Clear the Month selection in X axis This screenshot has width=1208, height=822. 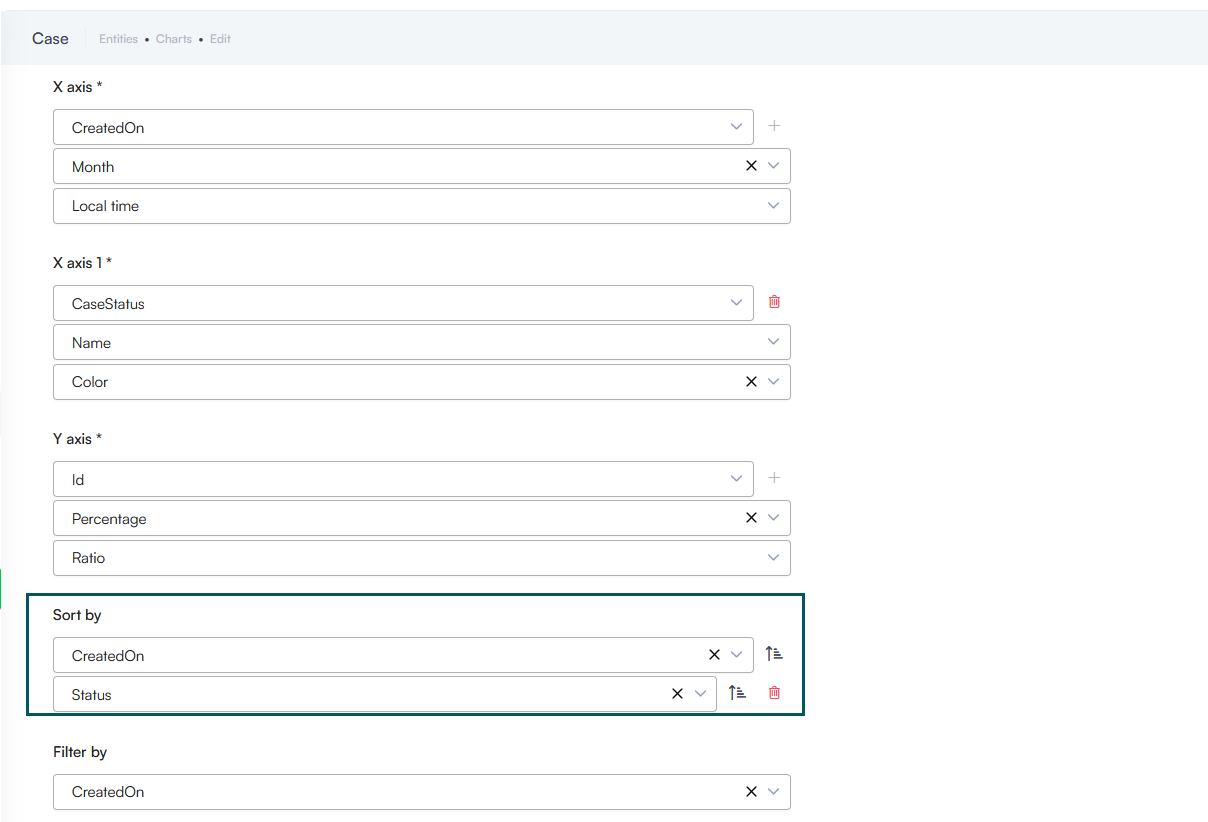pyautogui.click(x=751, y=166)
